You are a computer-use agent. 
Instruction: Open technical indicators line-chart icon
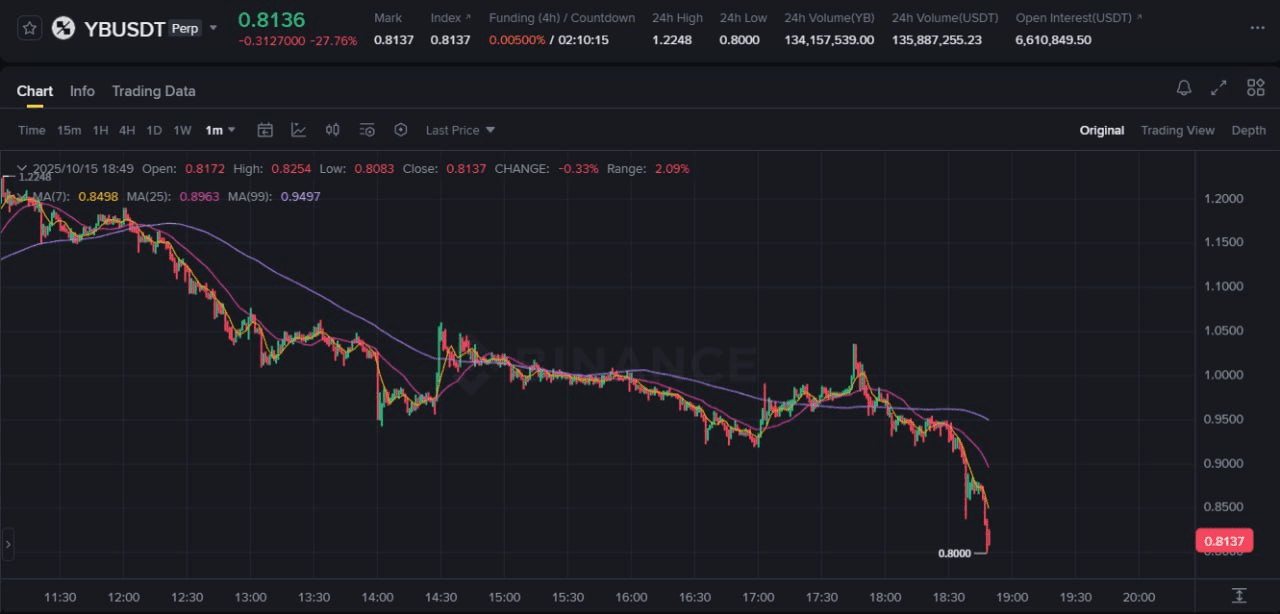(299, 130)
